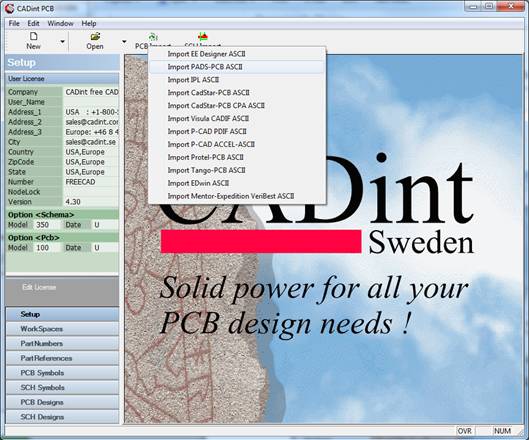Click the empty NodeLock value field

point(91,192)
